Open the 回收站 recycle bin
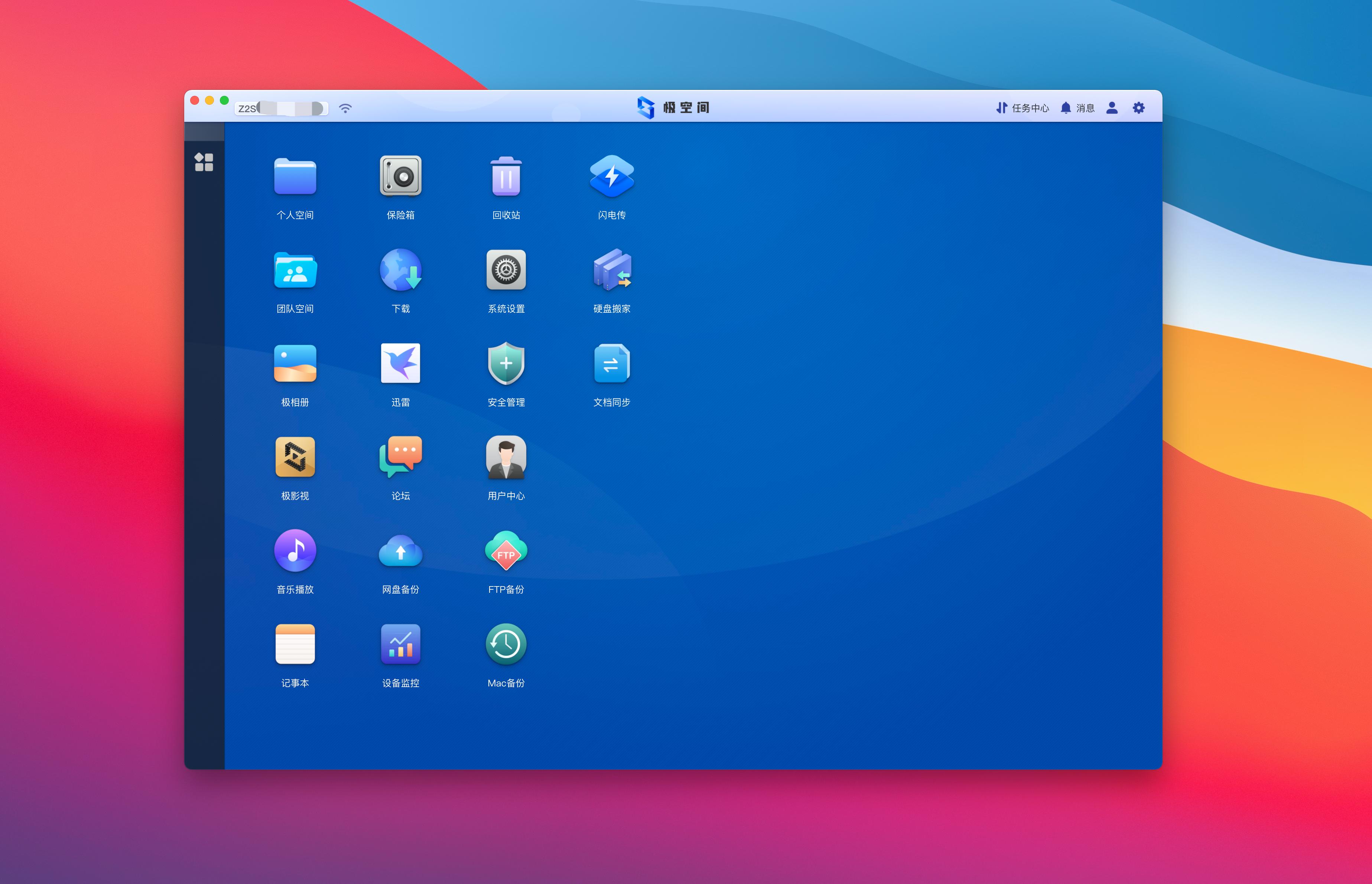The width and height of the screenshot is (1372, 884). click(506, 176)
